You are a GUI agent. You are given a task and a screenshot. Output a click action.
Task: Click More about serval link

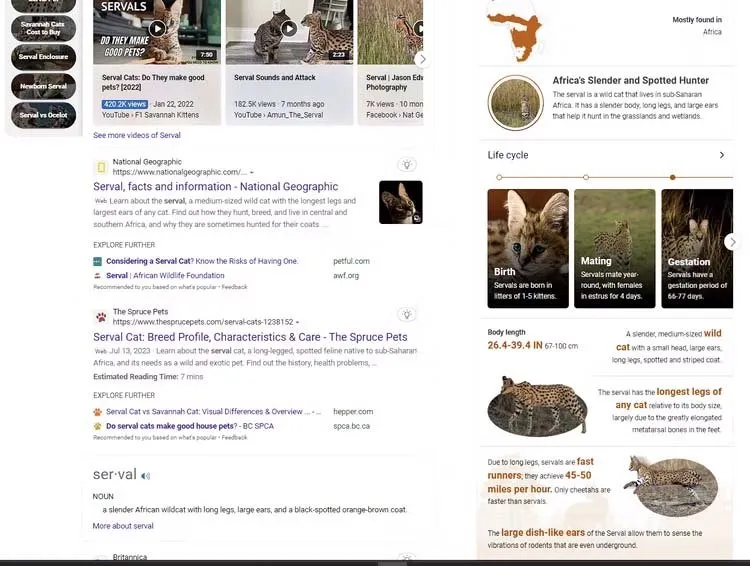[x=123, y=526]
